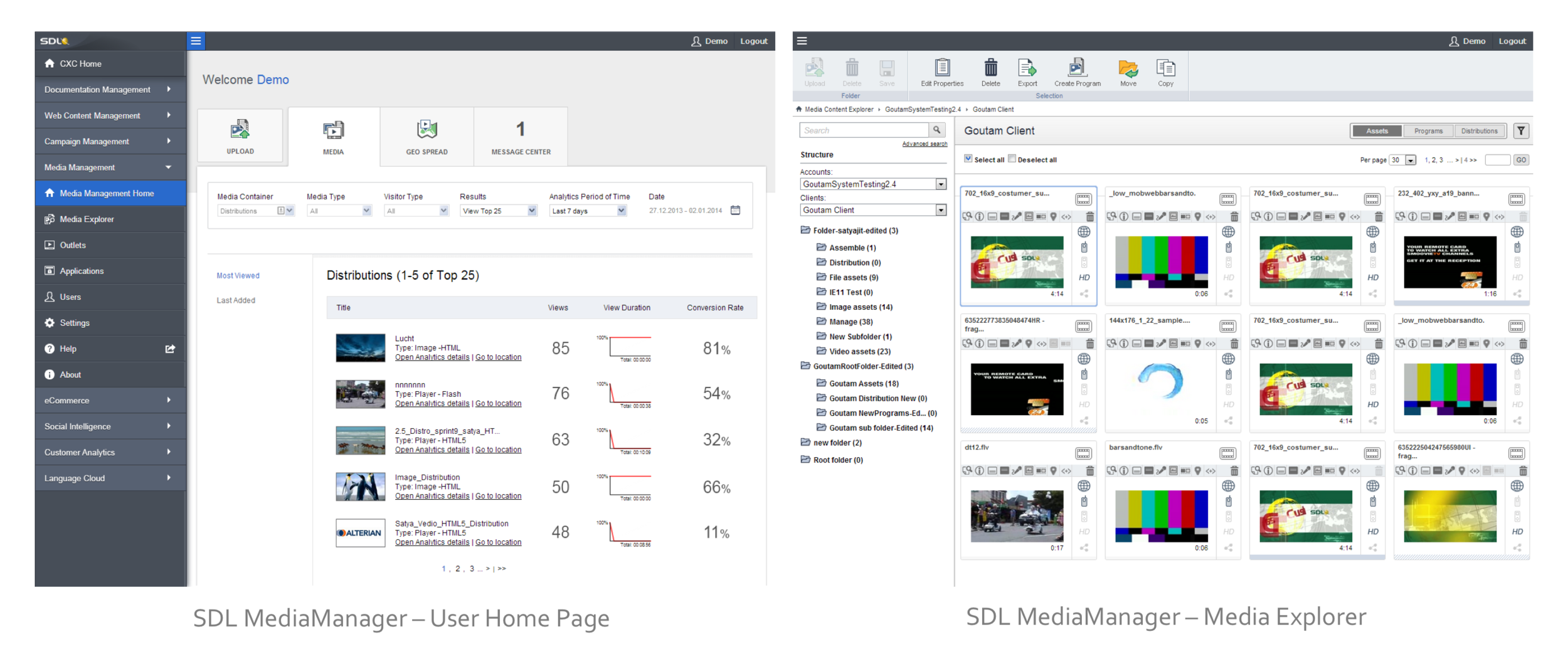Open the Geo Spread tile
This screenshot has height=664, width=1568.
click(x=426, y=137)
